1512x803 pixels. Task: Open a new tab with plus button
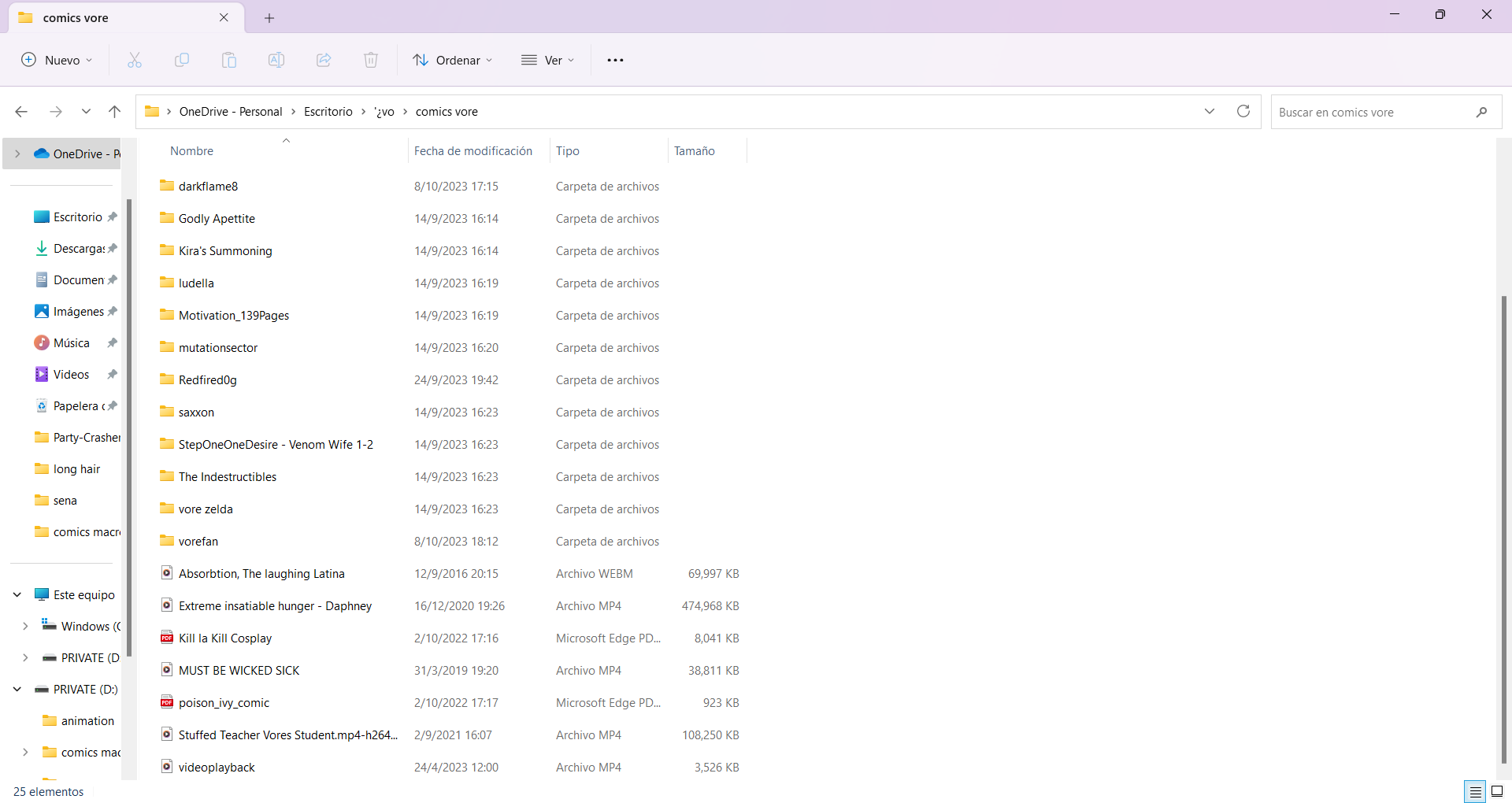pos(269,17)
